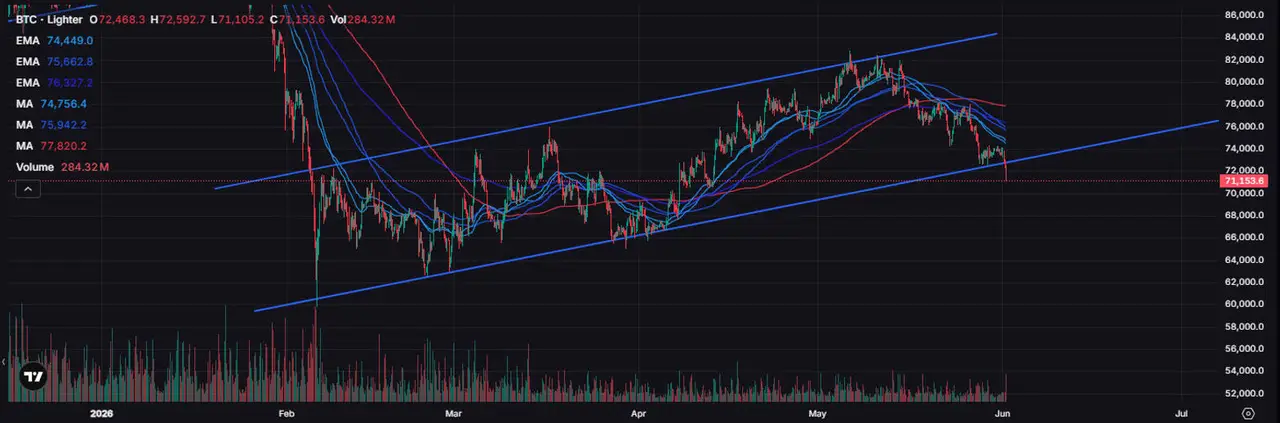
Task: Click the current price label 71,153.6
Action: (1244, 181)
